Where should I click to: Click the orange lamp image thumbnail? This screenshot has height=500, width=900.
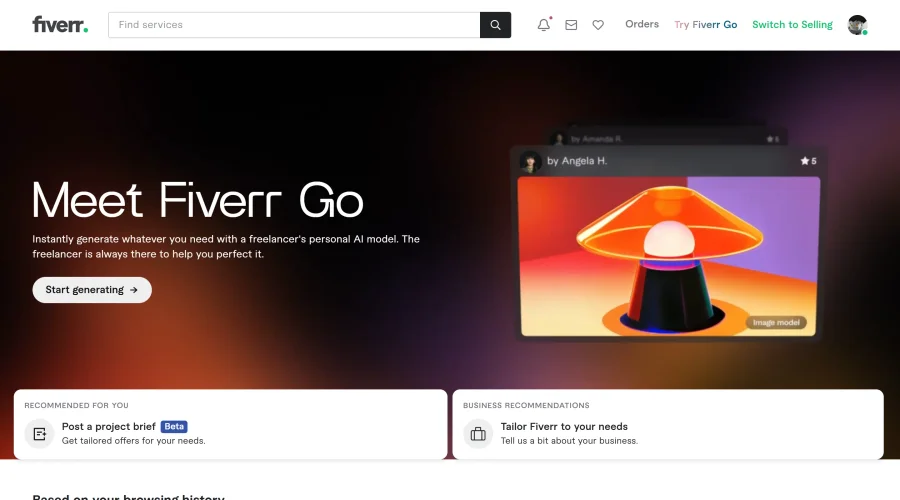coord(669,256)
